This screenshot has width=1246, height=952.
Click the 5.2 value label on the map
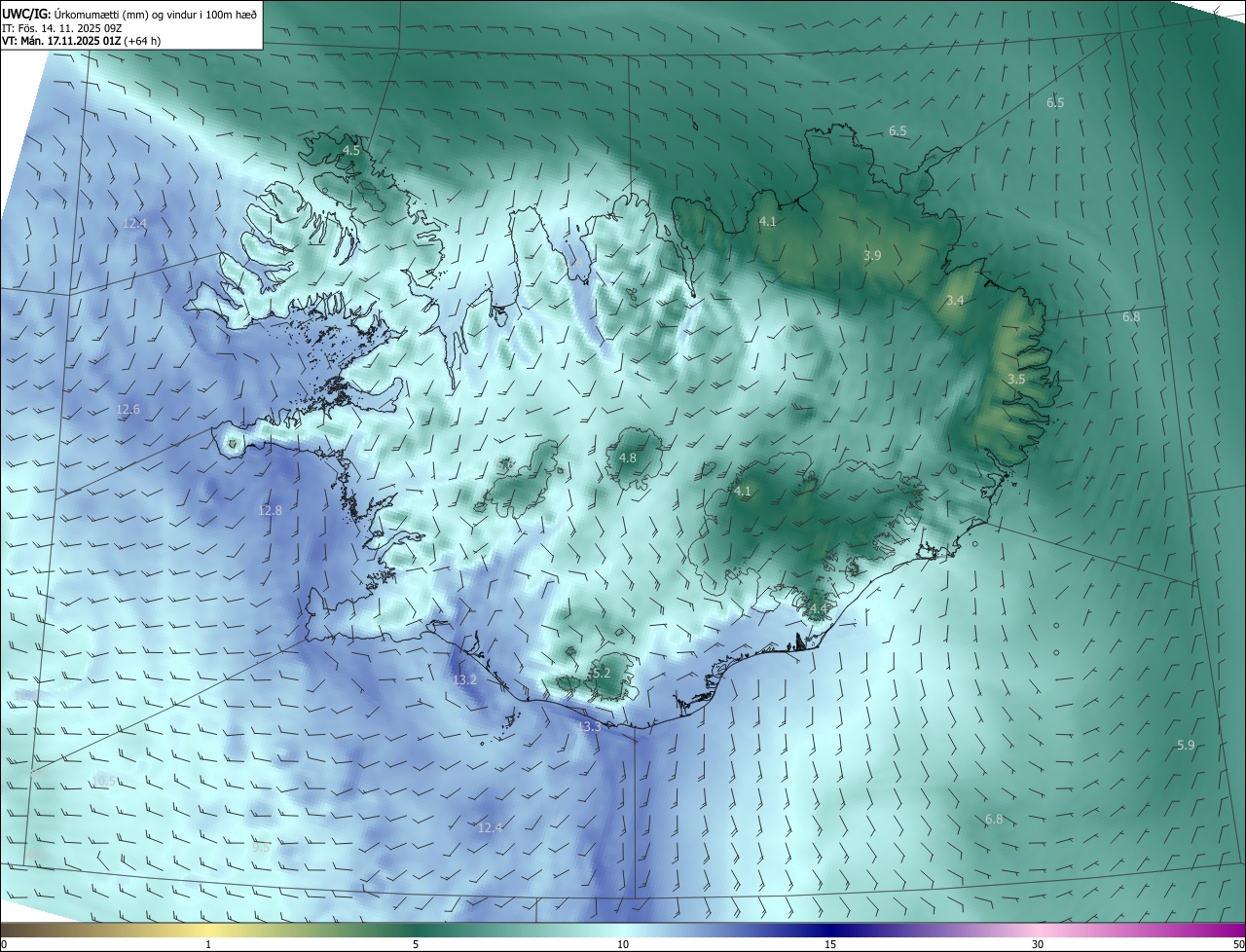[601, 673]
